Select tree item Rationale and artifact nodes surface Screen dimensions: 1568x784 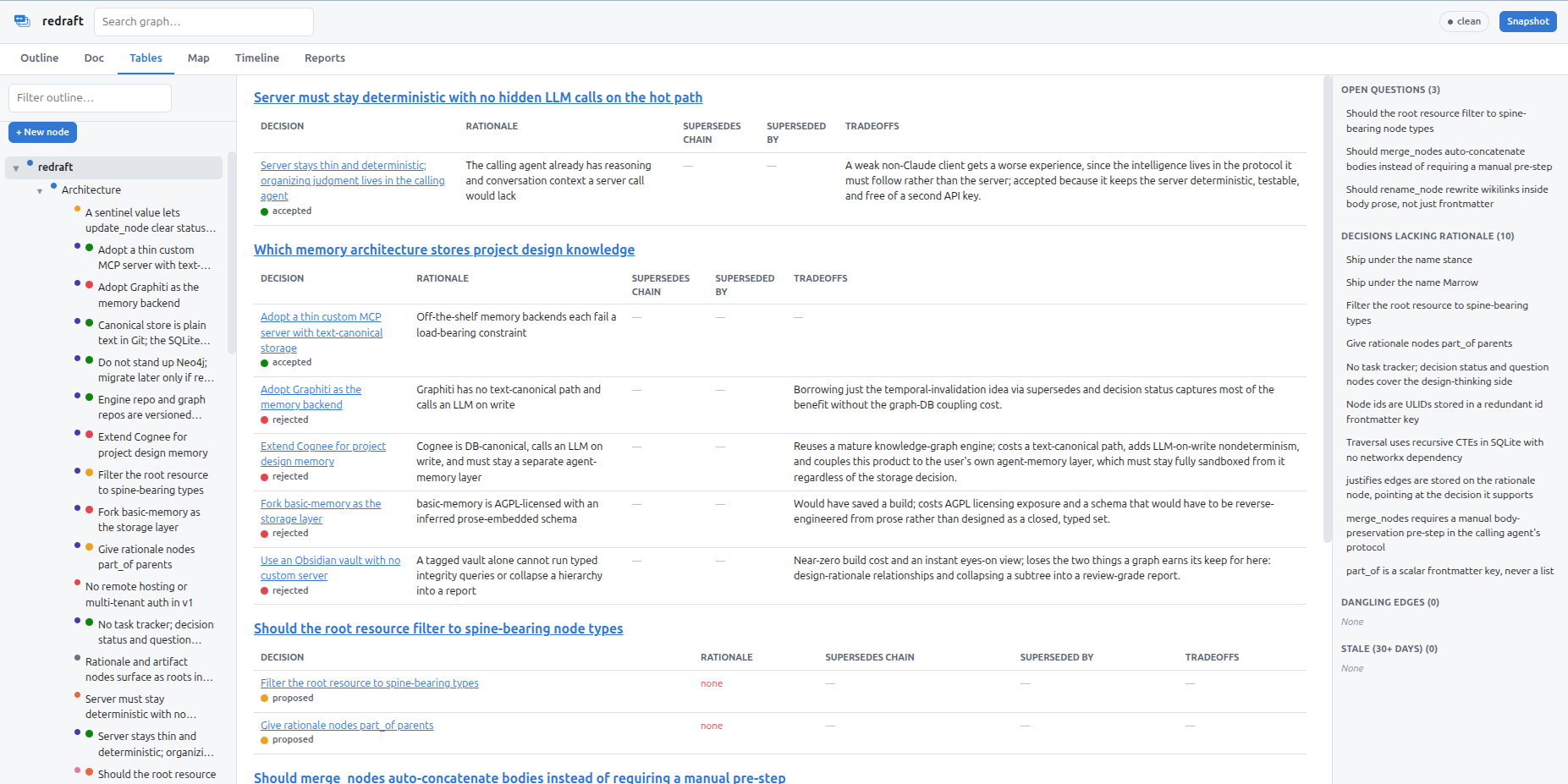pos(149,669)
